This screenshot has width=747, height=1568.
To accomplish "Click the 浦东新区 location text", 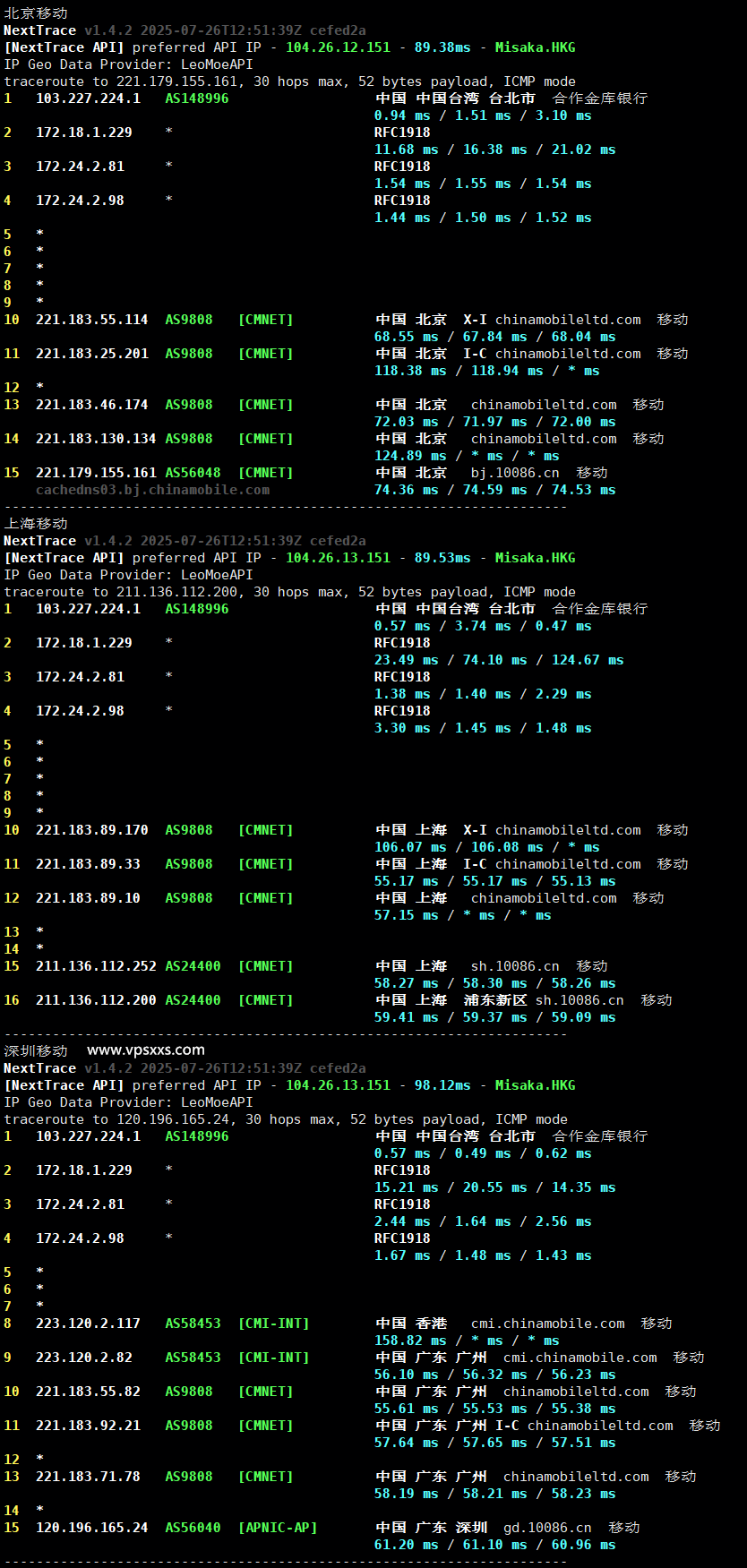I will pyautogui.click(x=495, y=1000).
